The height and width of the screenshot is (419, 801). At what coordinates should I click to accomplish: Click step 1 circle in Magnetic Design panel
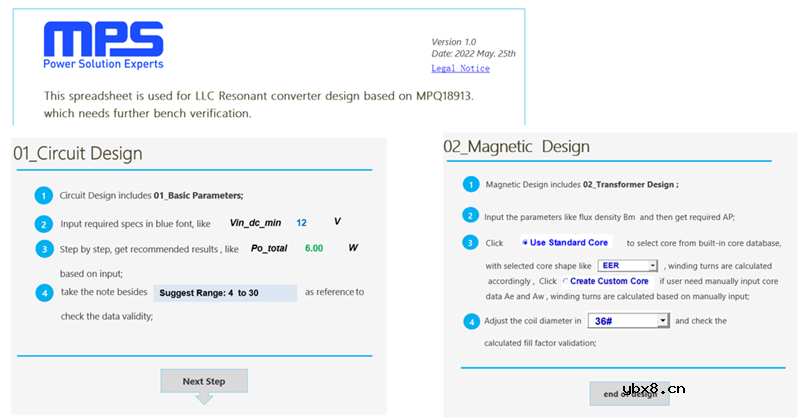pyautogui.click(x=470, y=185)
